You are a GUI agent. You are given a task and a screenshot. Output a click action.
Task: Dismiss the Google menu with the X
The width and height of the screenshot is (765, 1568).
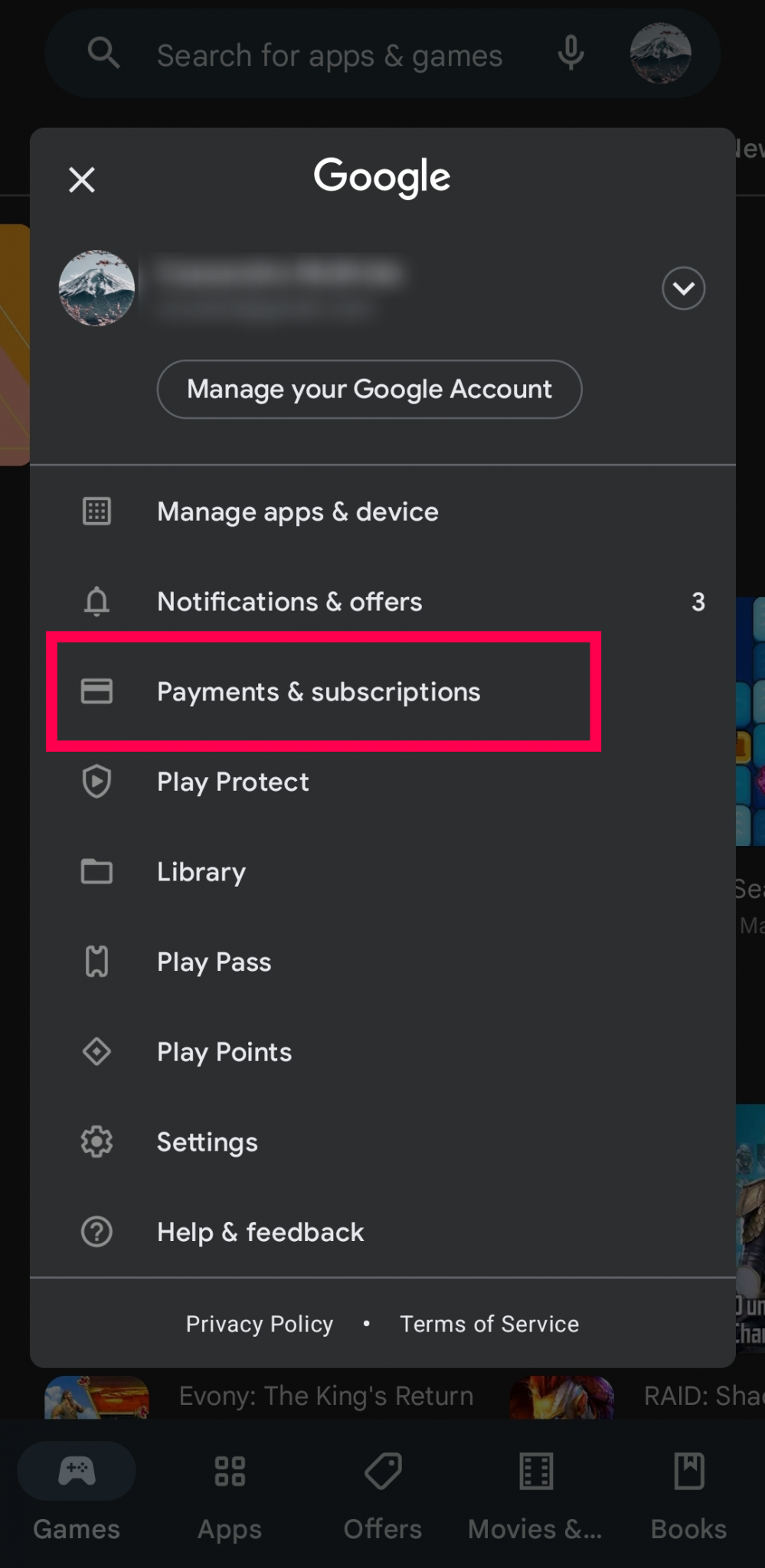(x=81, y=179)
